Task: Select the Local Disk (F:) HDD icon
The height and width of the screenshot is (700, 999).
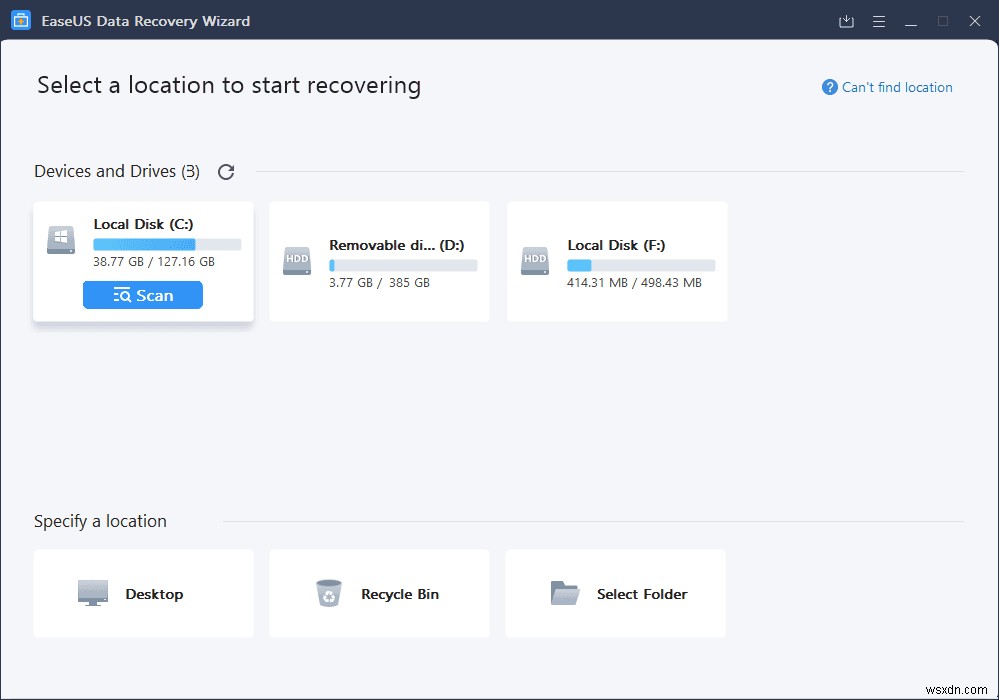Action: point(535,261)
